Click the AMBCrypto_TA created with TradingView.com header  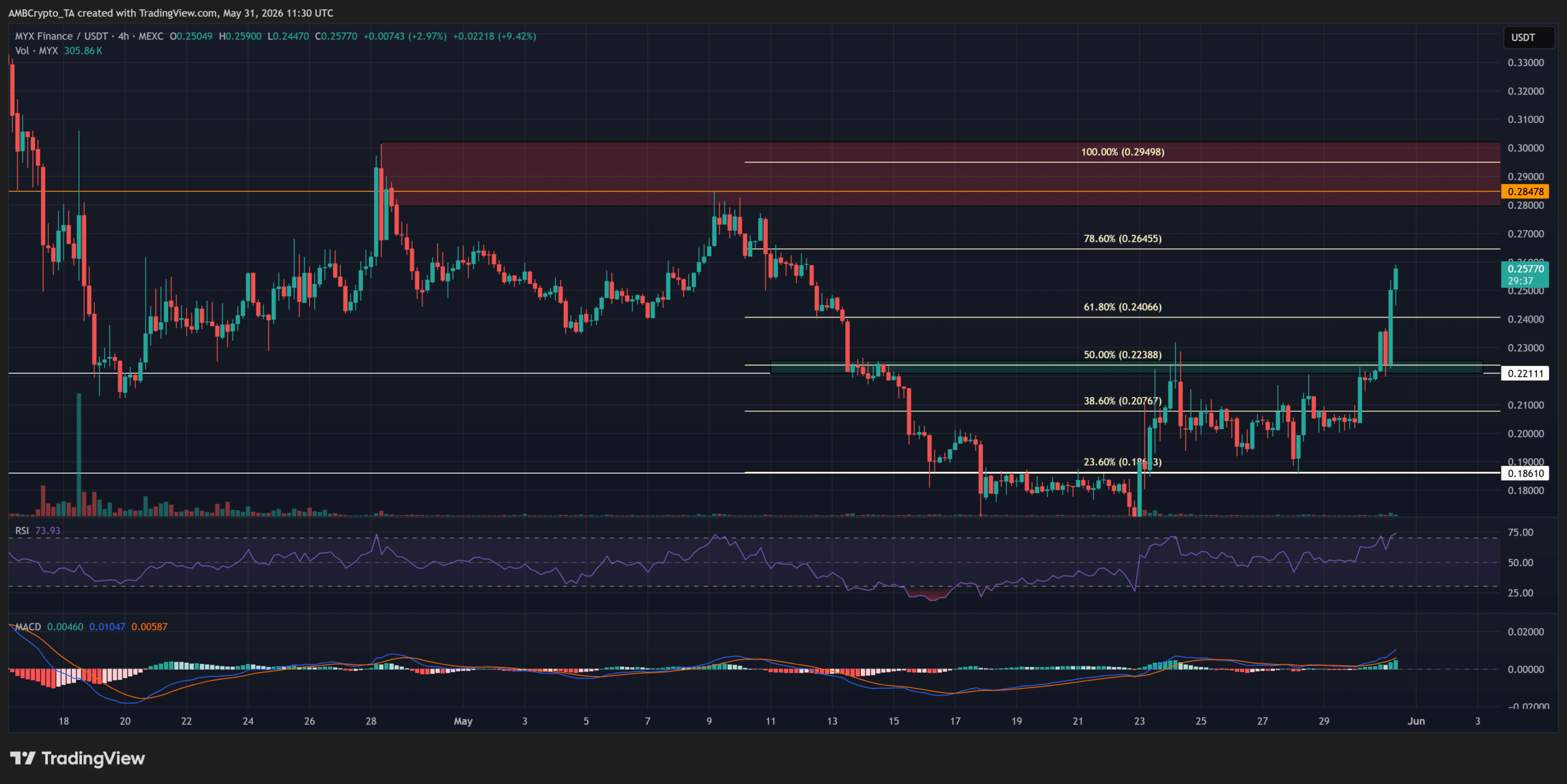(x=171, y=13)
